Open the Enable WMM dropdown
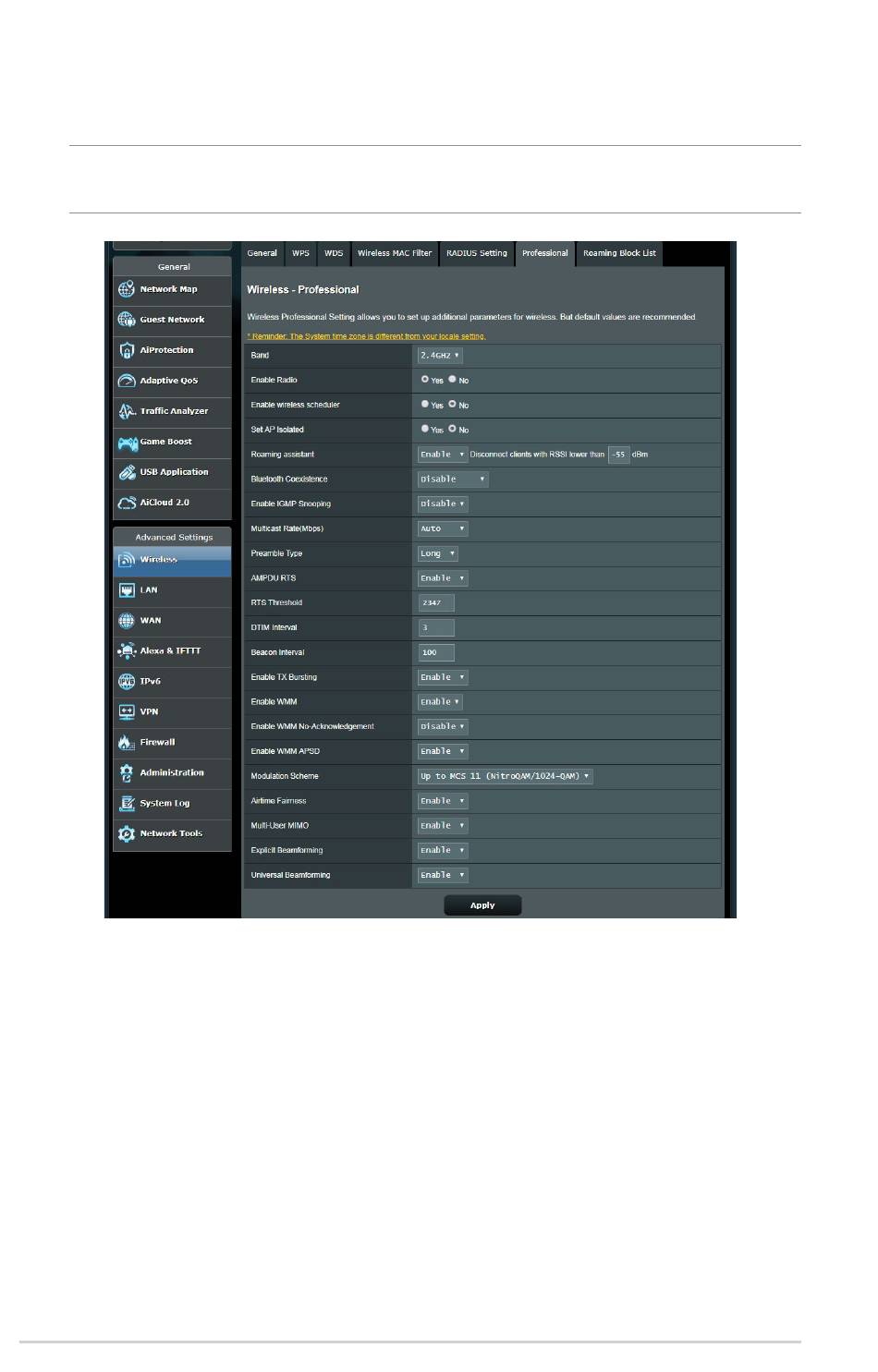The height and width of the screenshot is (1372, 878). coord(440,702)
